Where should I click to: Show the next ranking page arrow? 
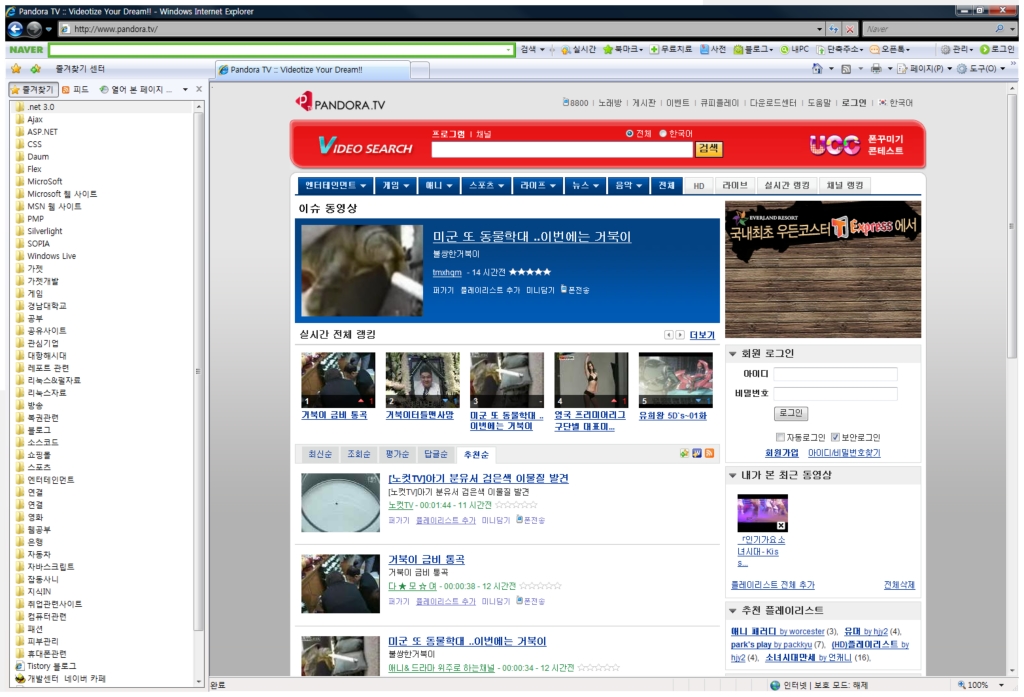tap(680, 334)
